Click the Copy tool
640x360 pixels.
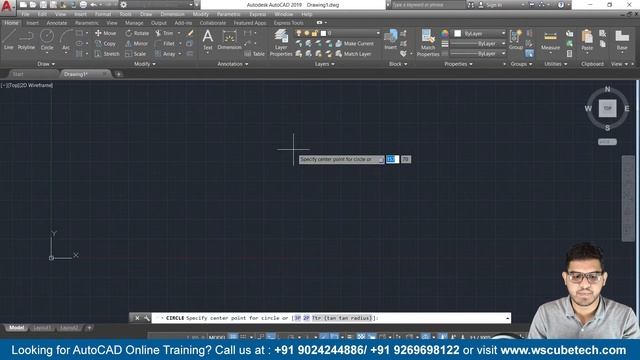point(106,43)
